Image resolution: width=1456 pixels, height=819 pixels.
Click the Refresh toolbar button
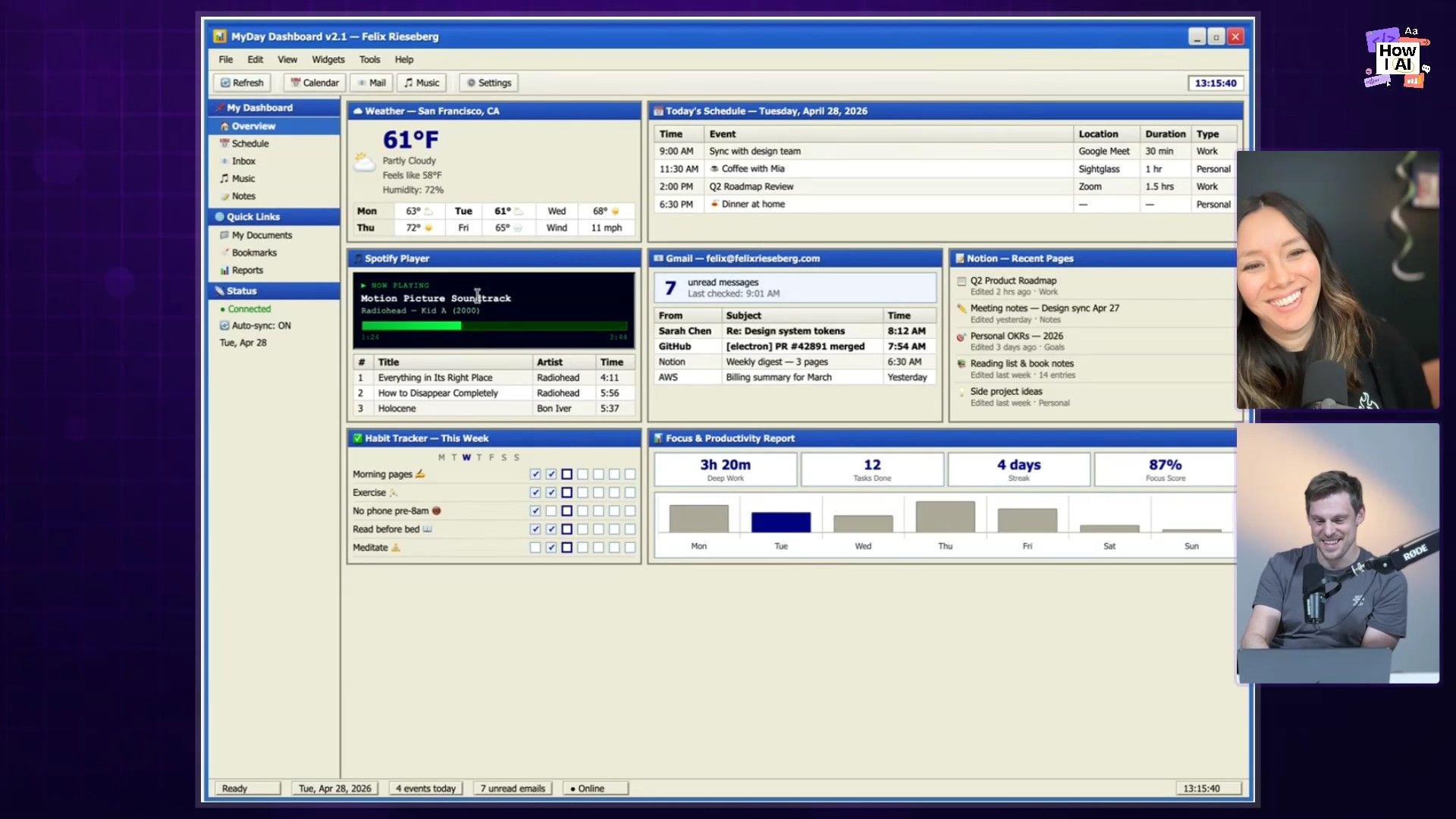coord(242,83)
